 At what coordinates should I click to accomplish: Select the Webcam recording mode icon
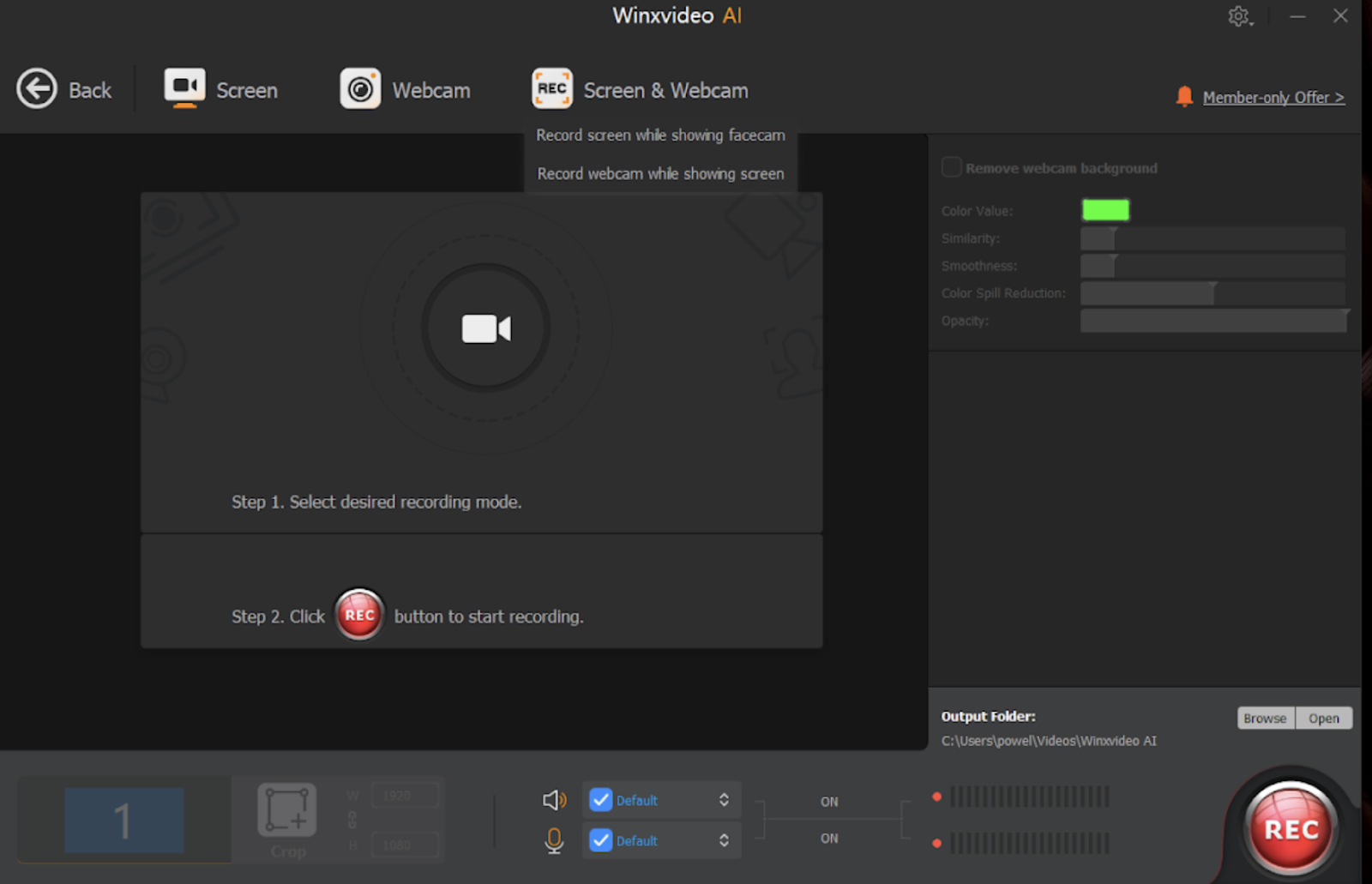360,88
